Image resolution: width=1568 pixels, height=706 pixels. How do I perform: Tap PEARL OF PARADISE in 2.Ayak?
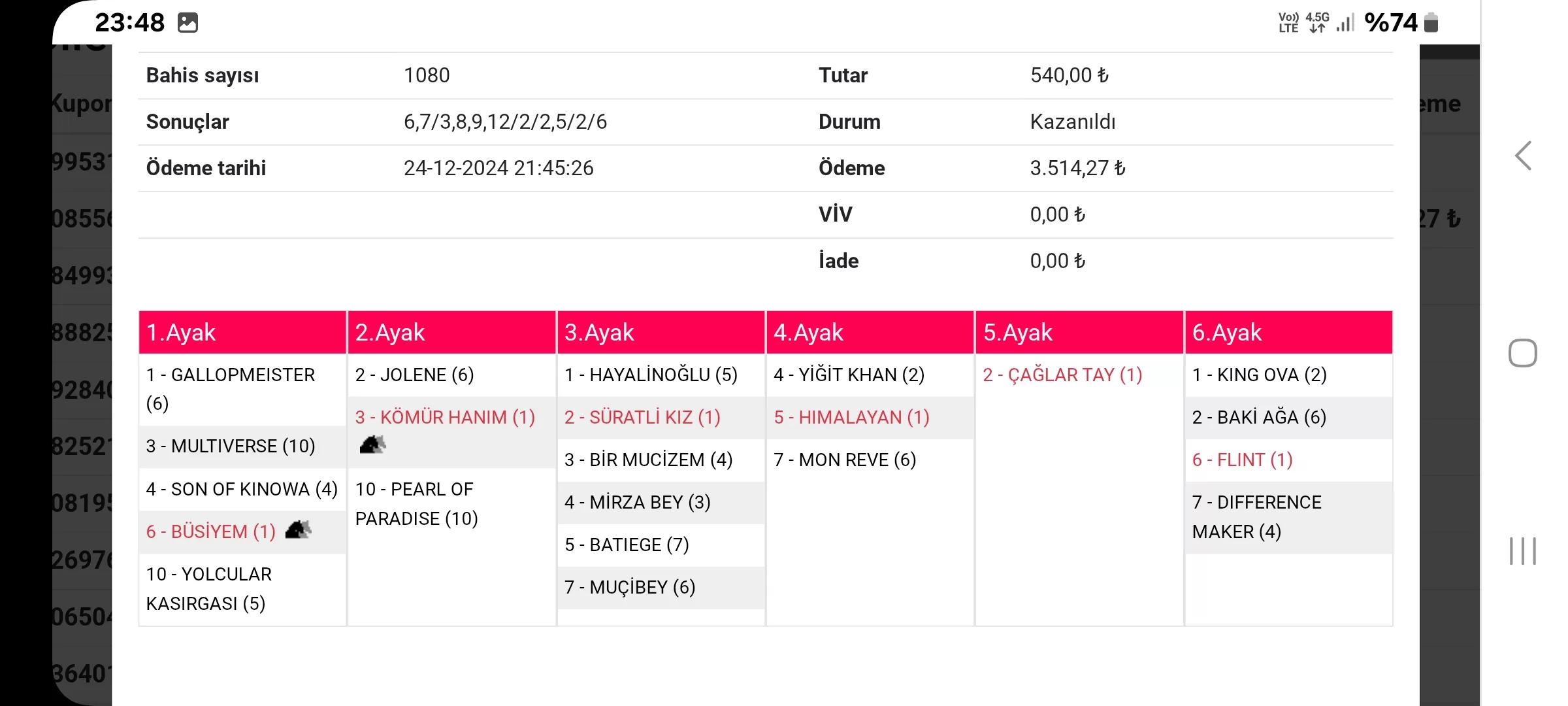point(416,503)
